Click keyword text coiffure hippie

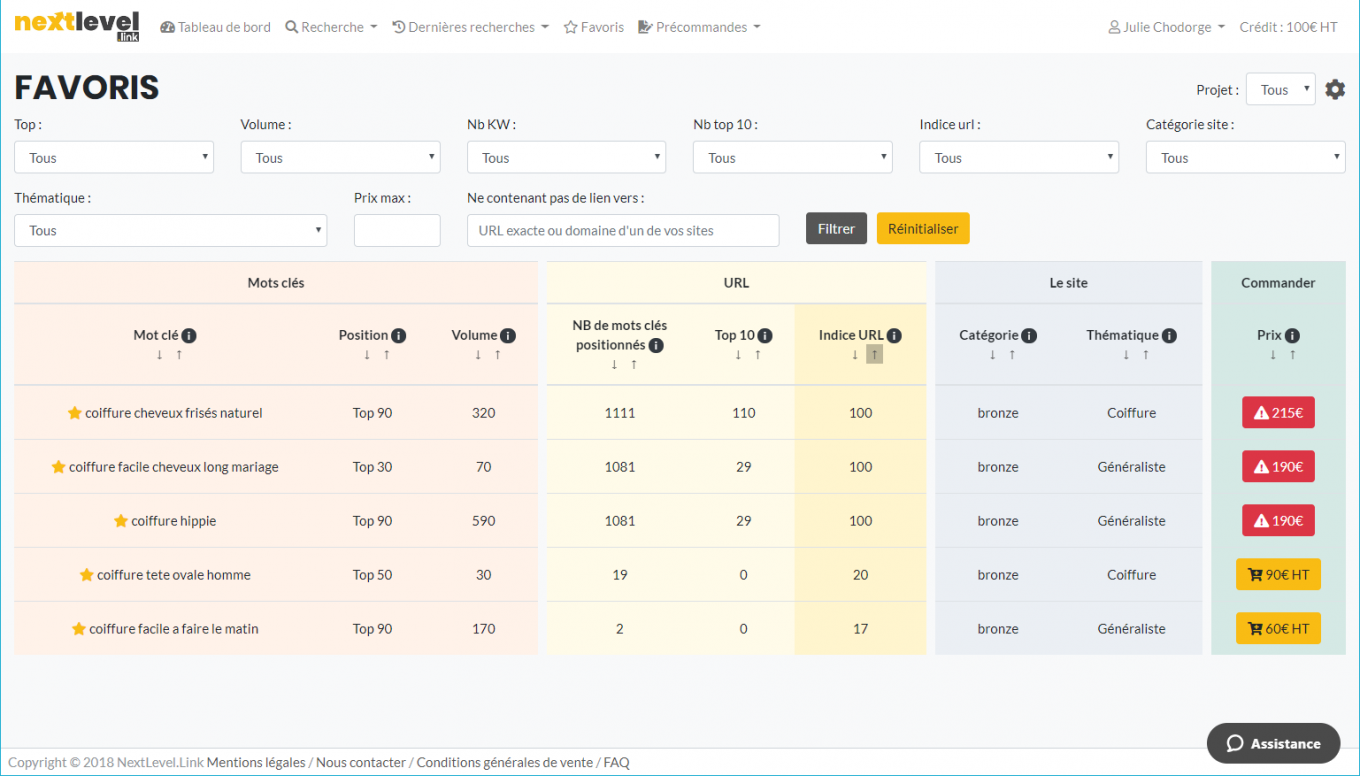174,521
